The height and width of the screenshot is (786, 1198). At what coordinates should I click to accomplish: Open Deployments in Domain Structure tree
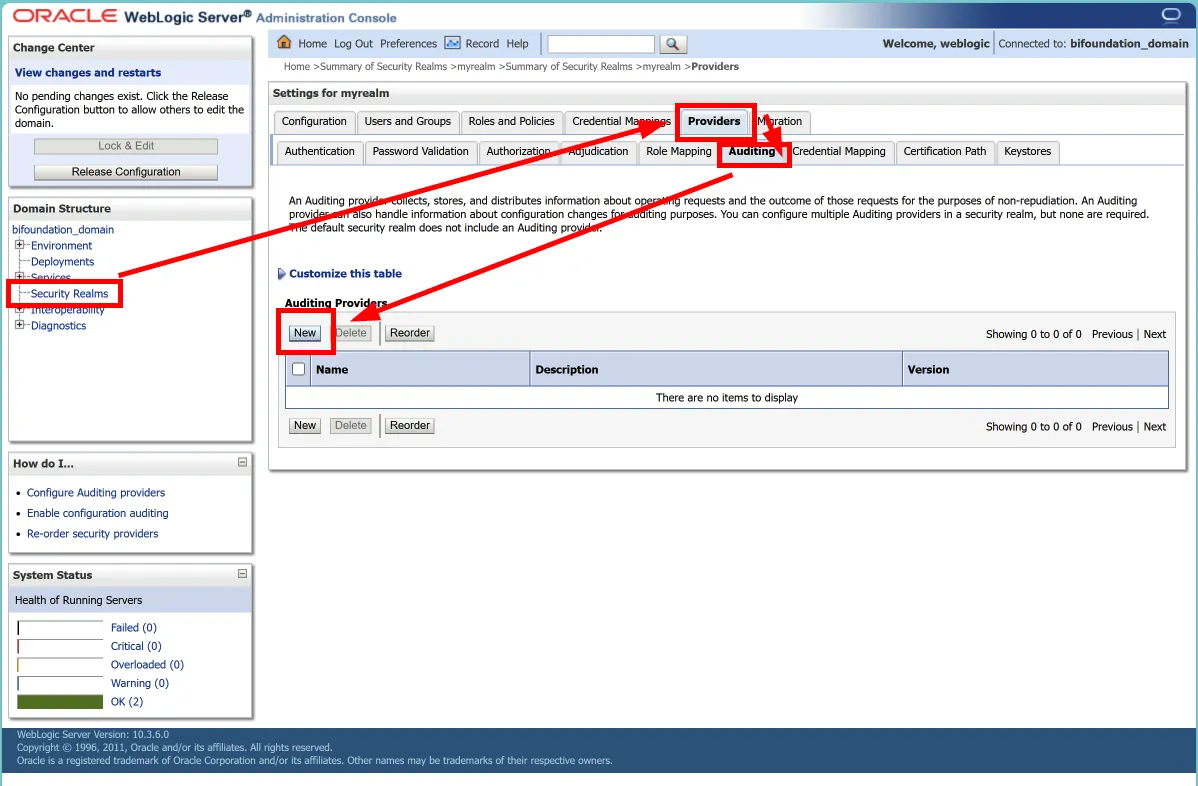pyautogui.click(x=63, y=261)
